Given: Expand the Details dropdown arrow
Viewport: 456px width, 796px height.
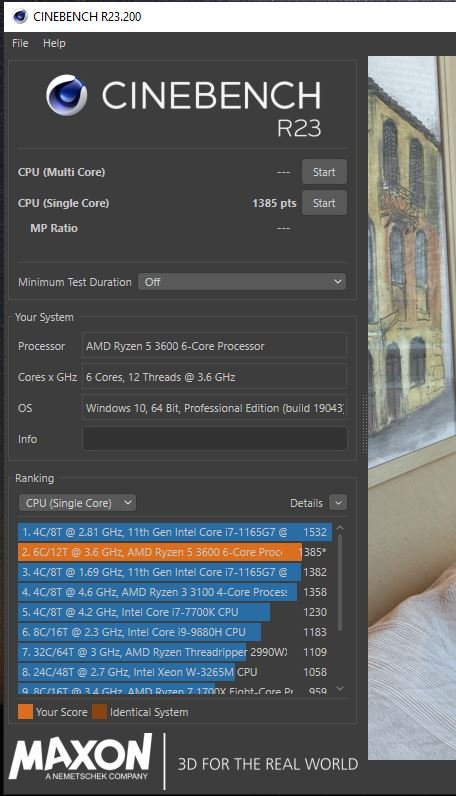Looking at the screenshot, I should click(x=338, y=503).
